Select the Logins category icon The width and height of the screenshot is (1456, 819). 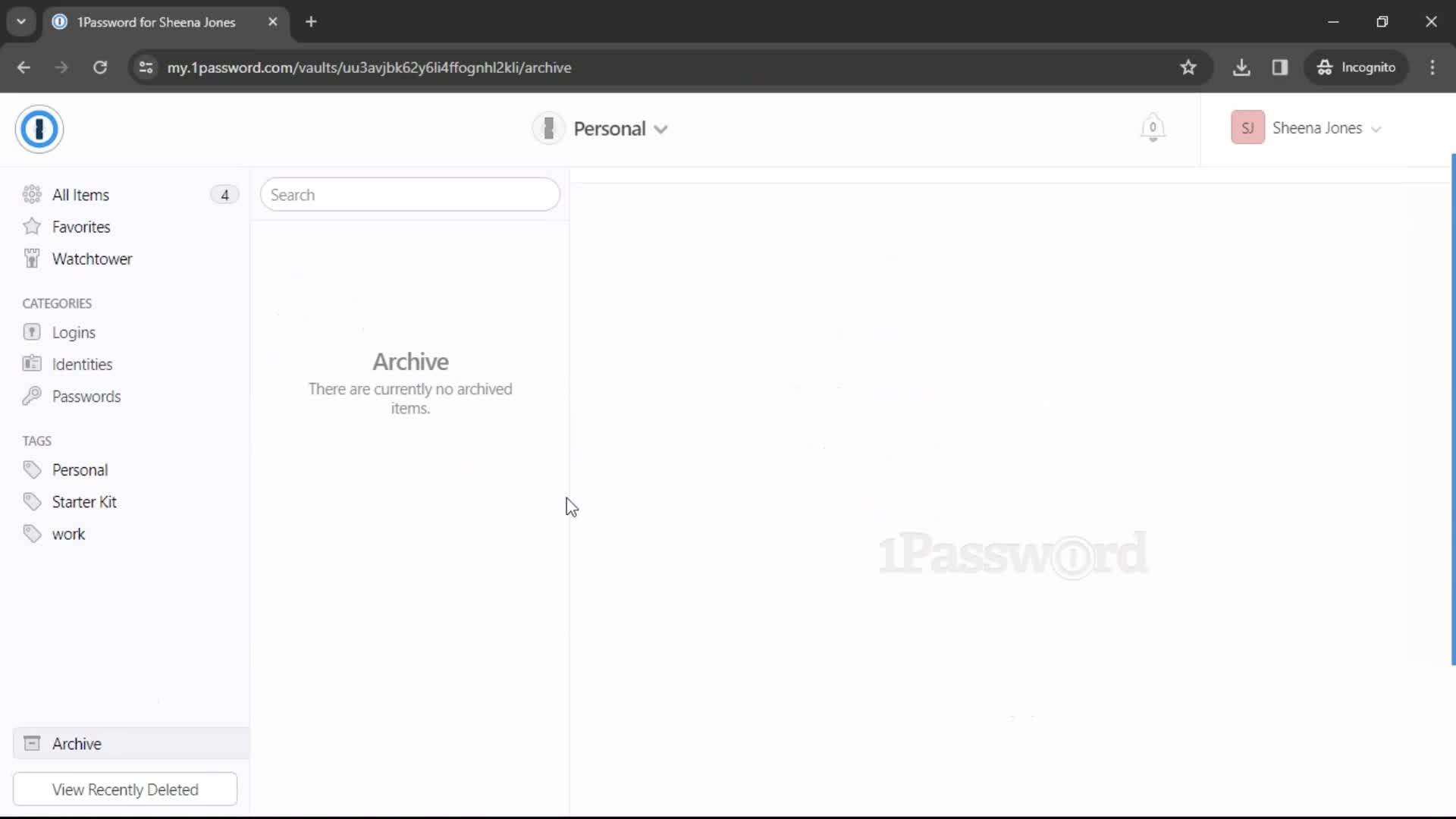pos(32,332)
